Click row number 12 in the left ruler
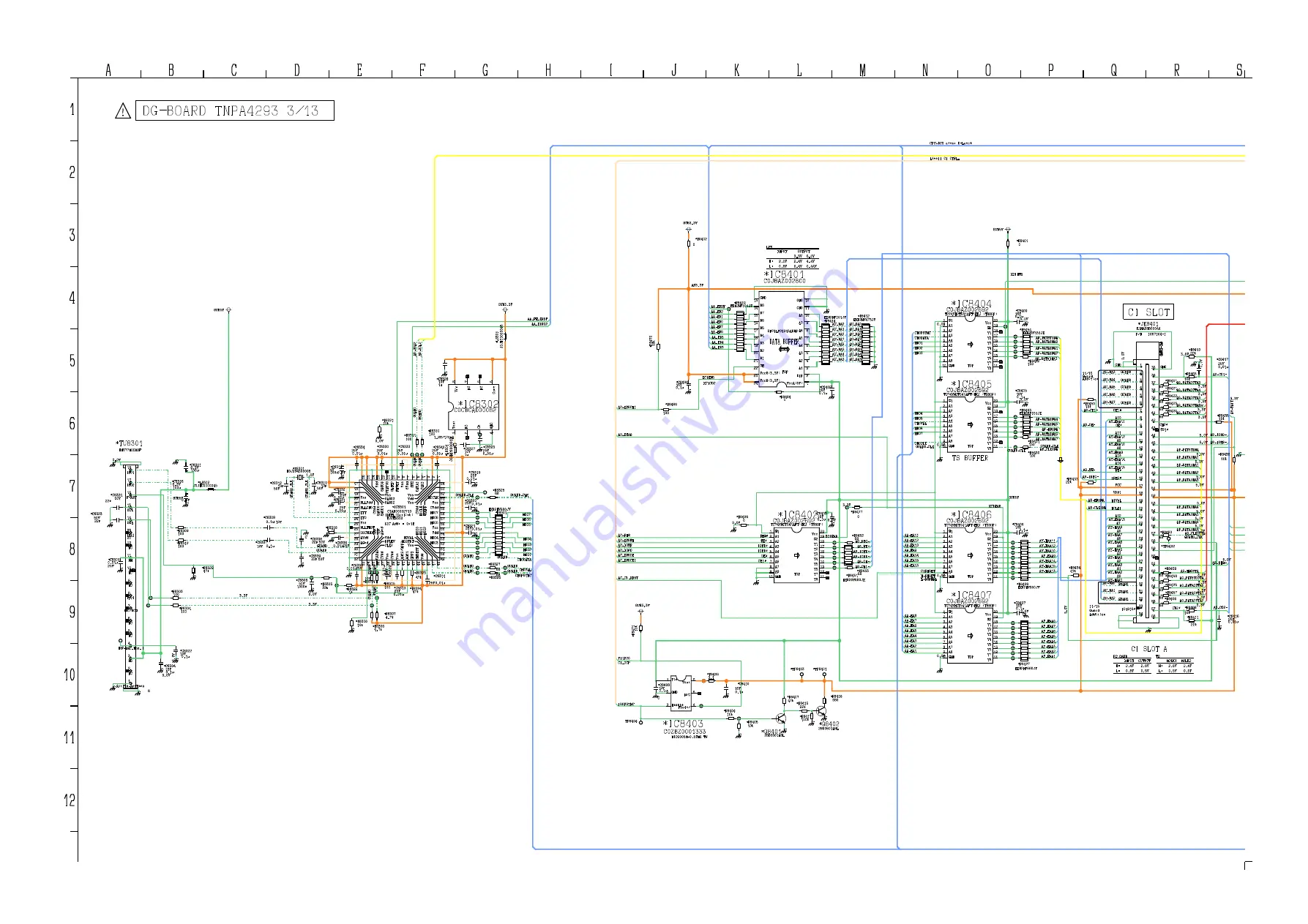Viewport: 1308px width, 924px height. tap(70, 800)
